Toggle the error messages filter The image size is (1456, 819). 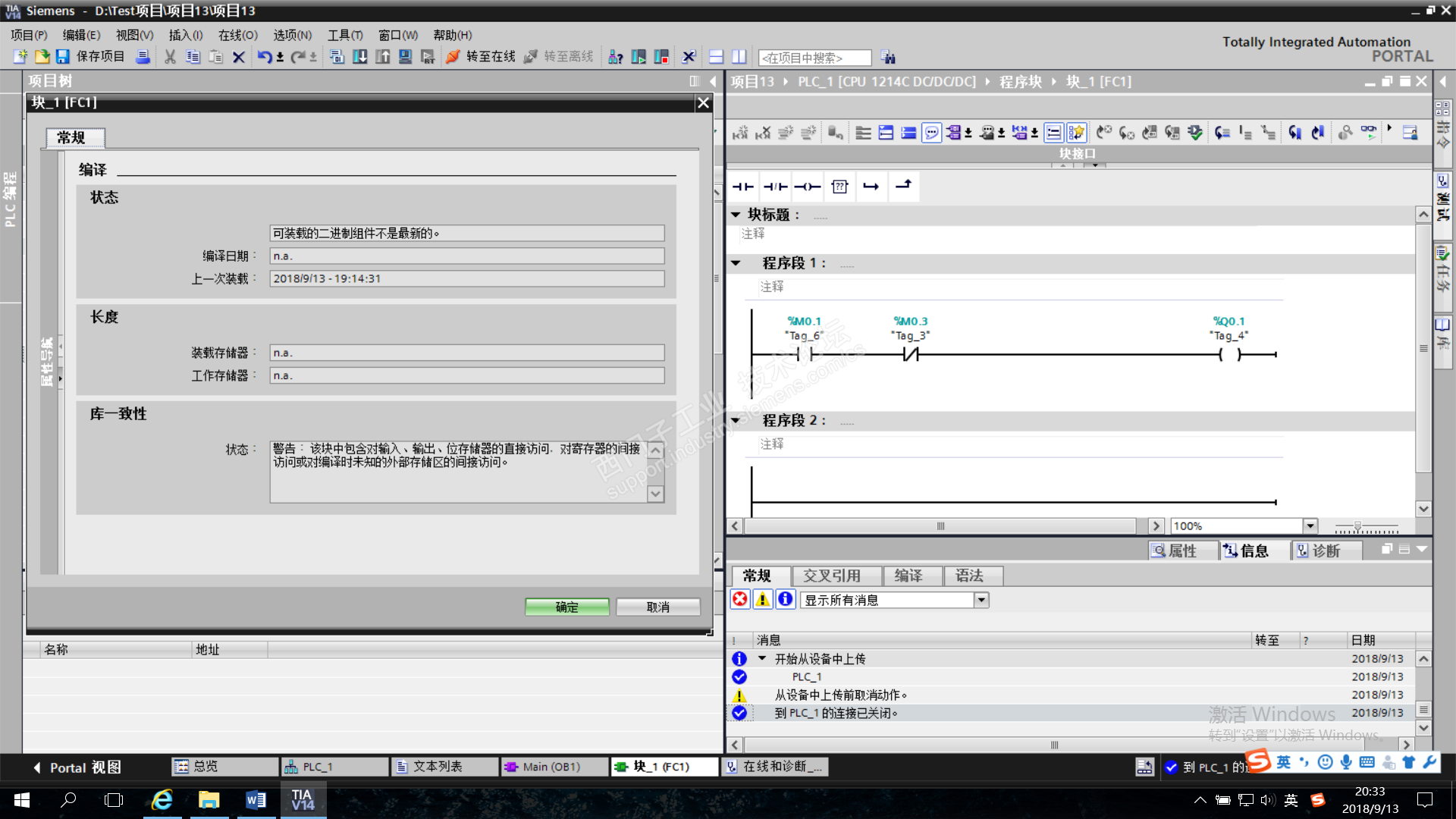[x=740, y=600]
